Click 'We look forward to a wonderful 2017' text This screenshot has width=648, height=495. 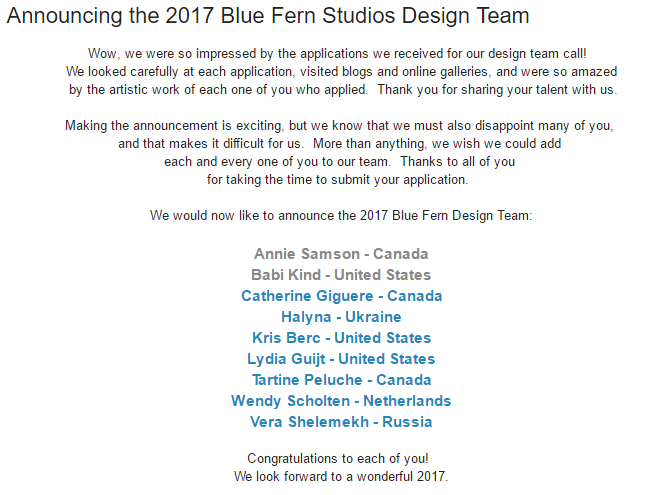coord(341,476)
